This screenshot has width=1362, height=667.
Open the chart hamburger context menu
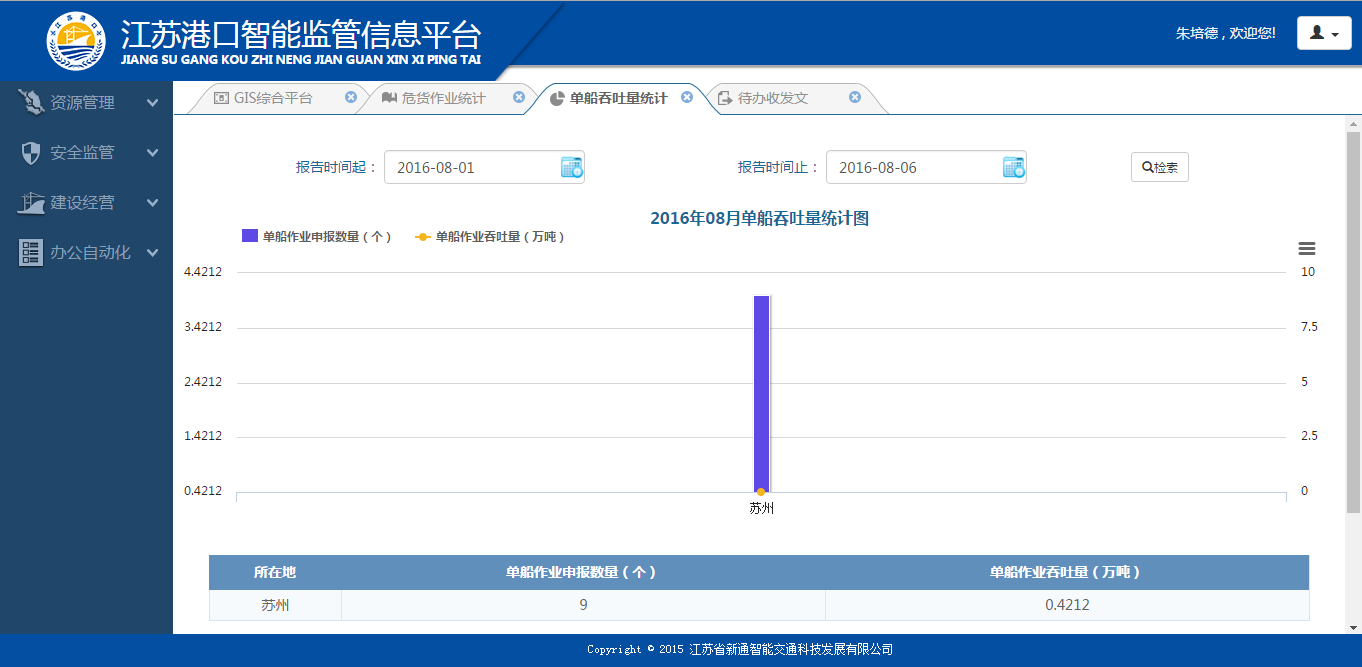coord(1306,249)
